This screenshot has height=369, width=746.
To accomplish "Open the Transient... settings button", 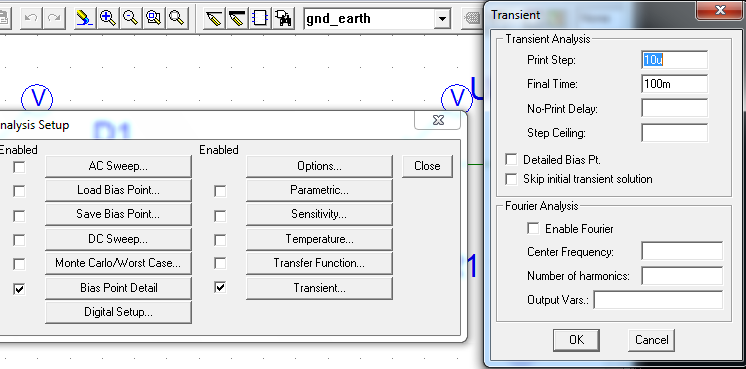I will (319, 288).
